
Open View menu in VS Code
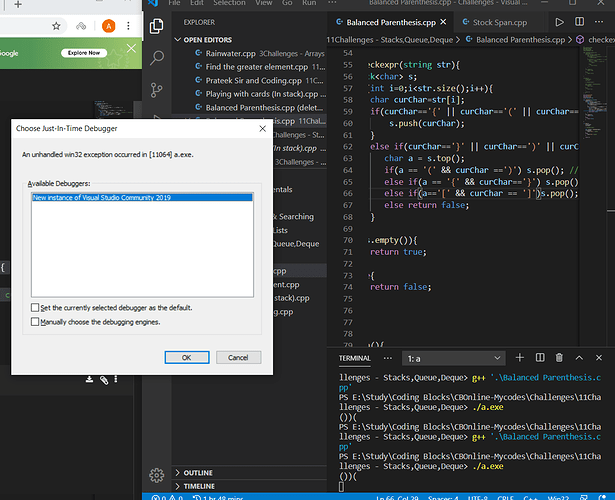coord(264,3)
